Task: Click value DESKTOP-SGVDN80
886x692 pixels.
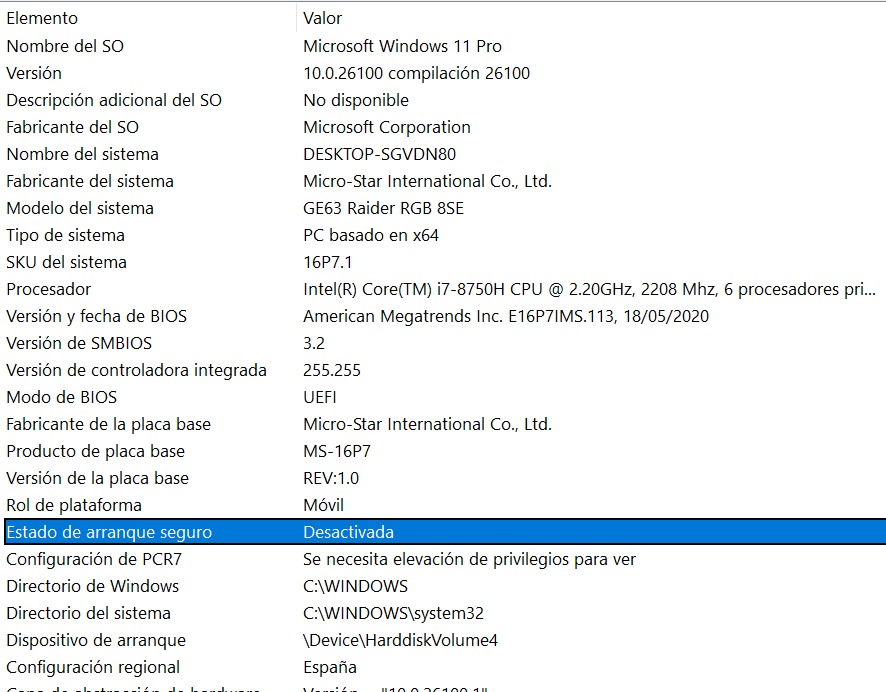Action: pos(380,154)
